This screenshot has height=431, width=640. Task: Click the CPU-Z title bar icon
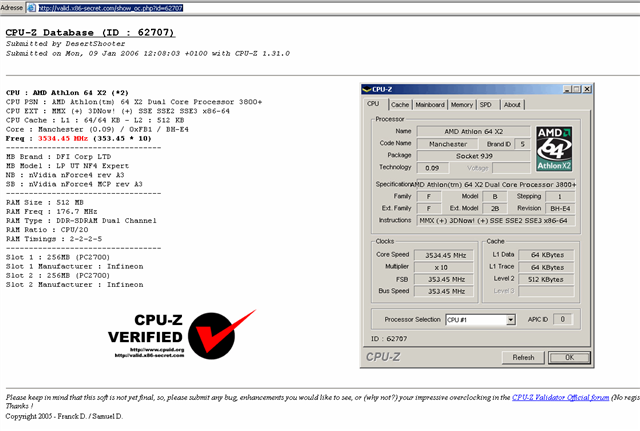(x=367, y=89)
